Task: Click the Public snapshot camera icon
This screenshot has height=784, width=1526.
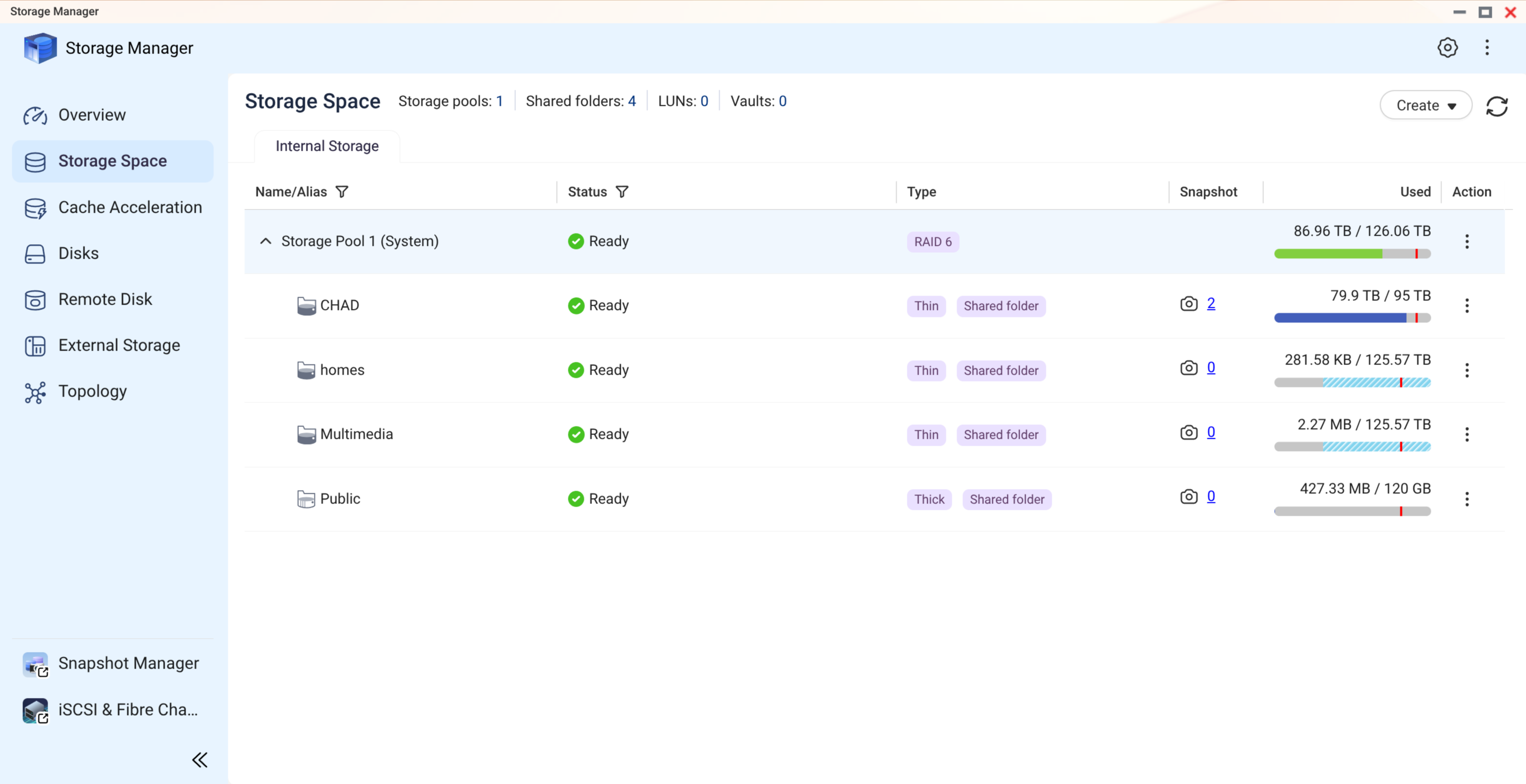Action: click(x=1188, y=496)
